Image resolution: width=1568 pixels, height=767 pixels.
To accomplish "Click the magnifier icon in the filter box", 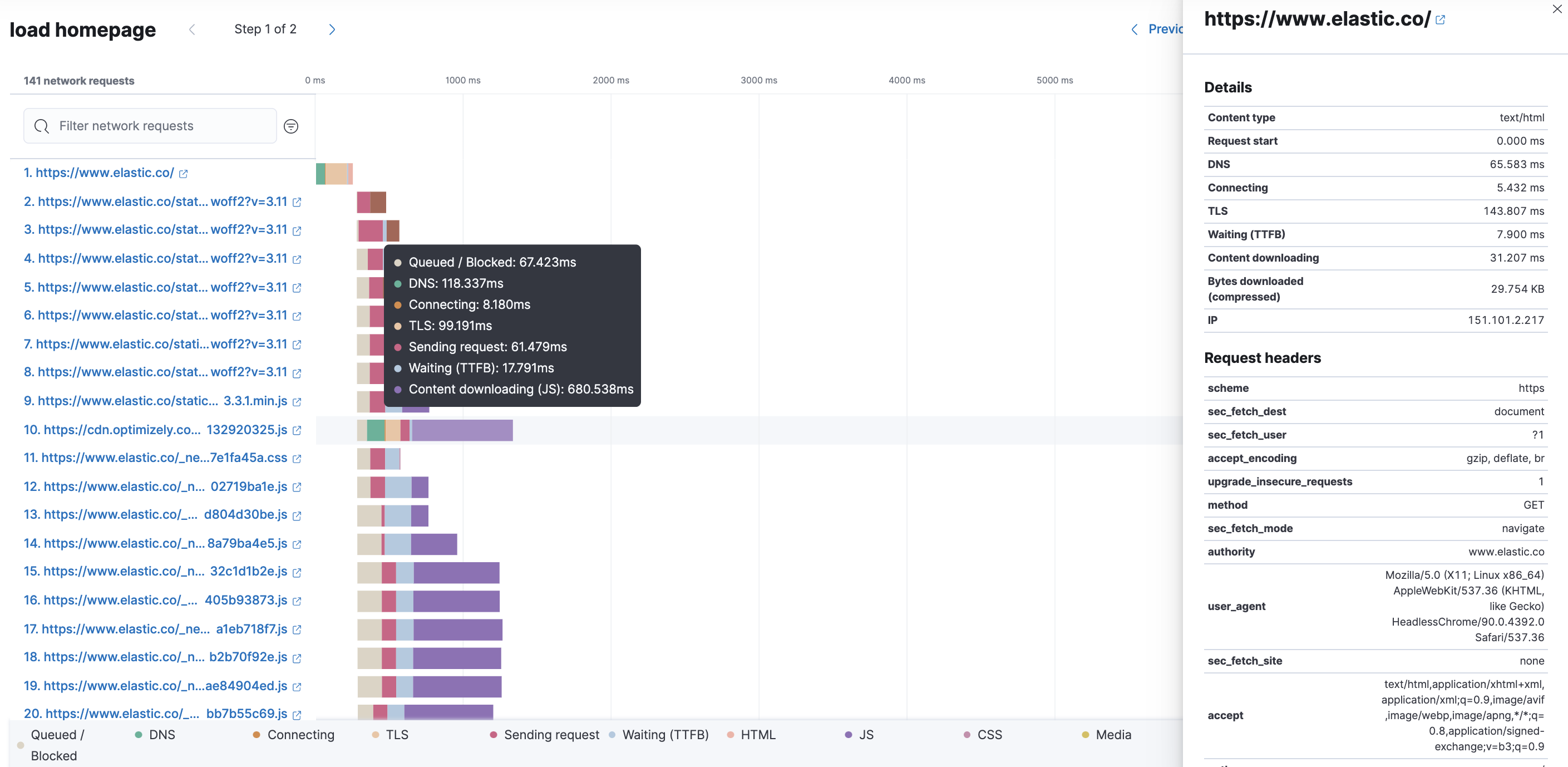I will [x=41, y=126].
